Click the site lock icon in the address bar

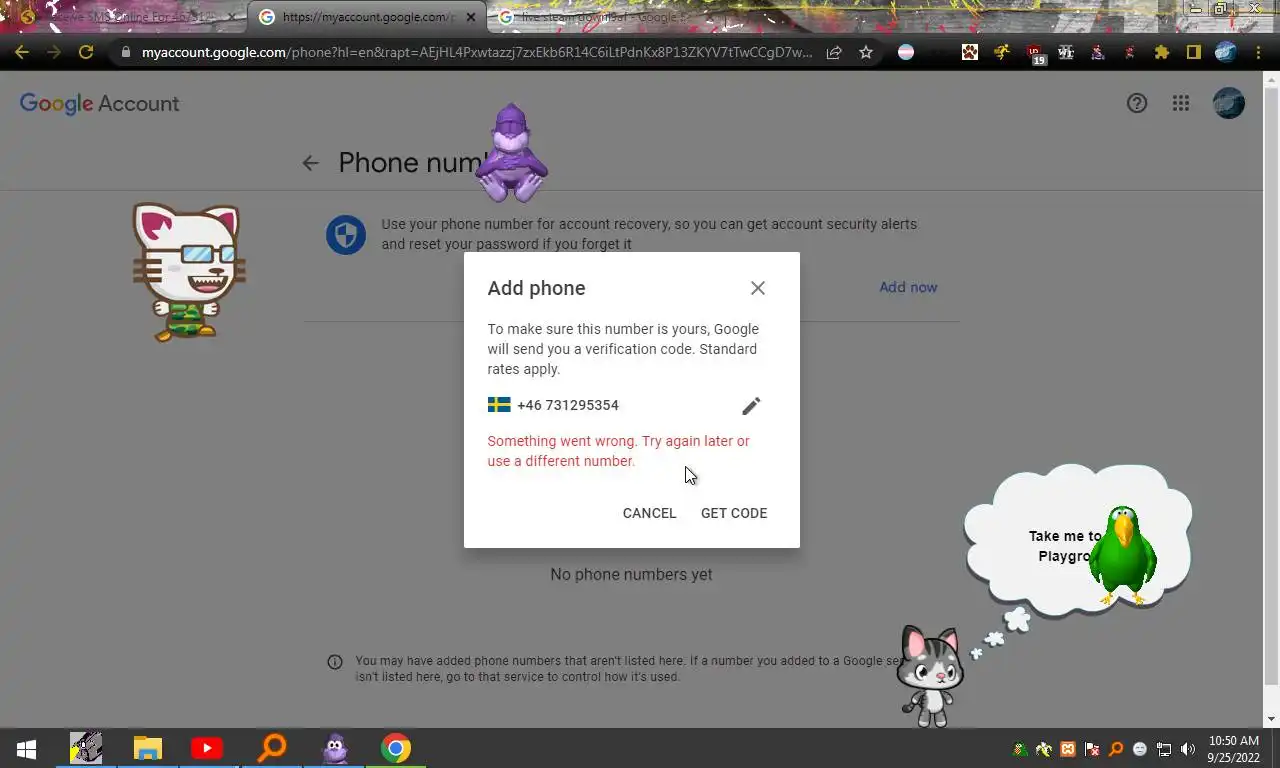[x=125, y=52]
